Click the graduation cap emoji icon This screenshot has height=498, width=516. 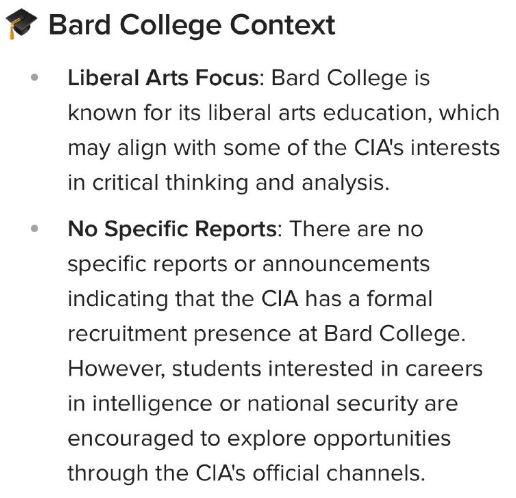coord(21,24)
